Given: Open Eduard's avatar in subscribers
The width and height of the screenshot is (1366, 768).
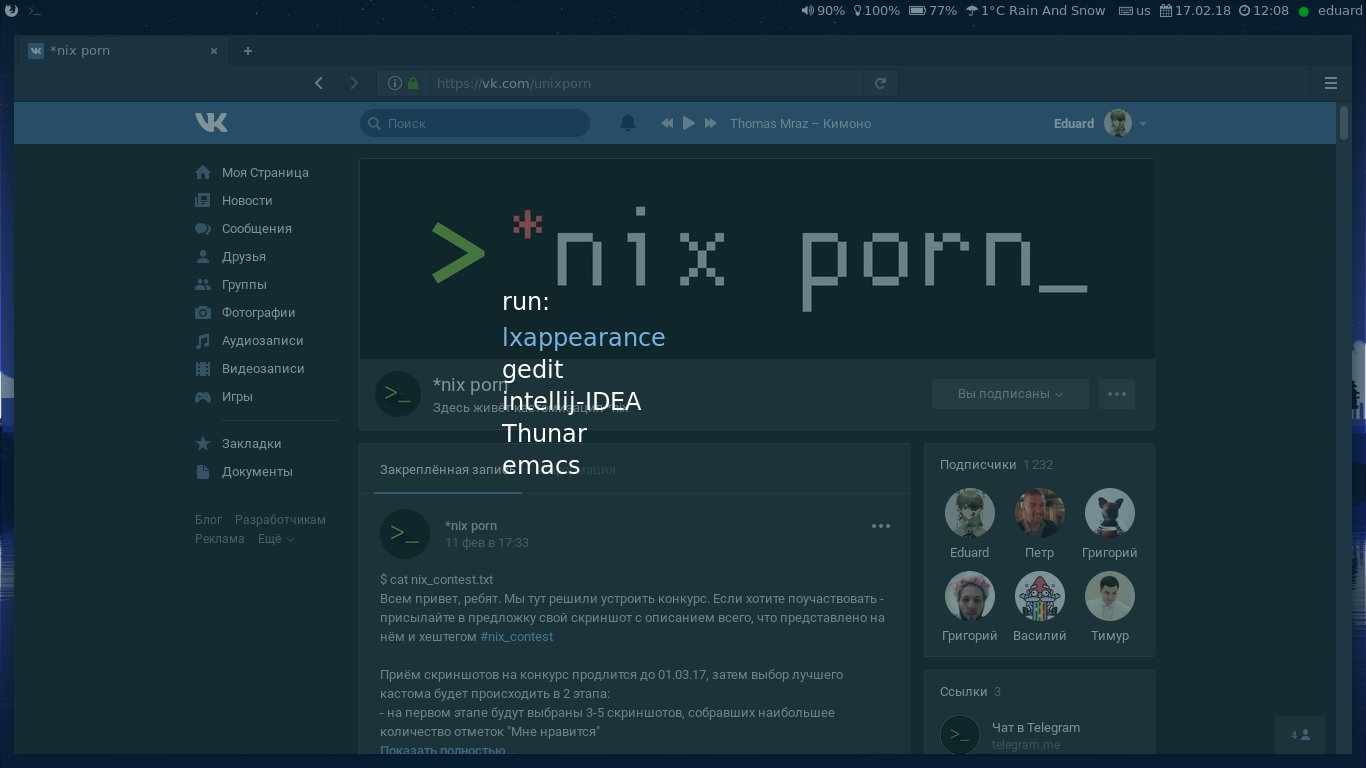Looking at the screenshot, I should pyautogui.click(x=969, y=513).
